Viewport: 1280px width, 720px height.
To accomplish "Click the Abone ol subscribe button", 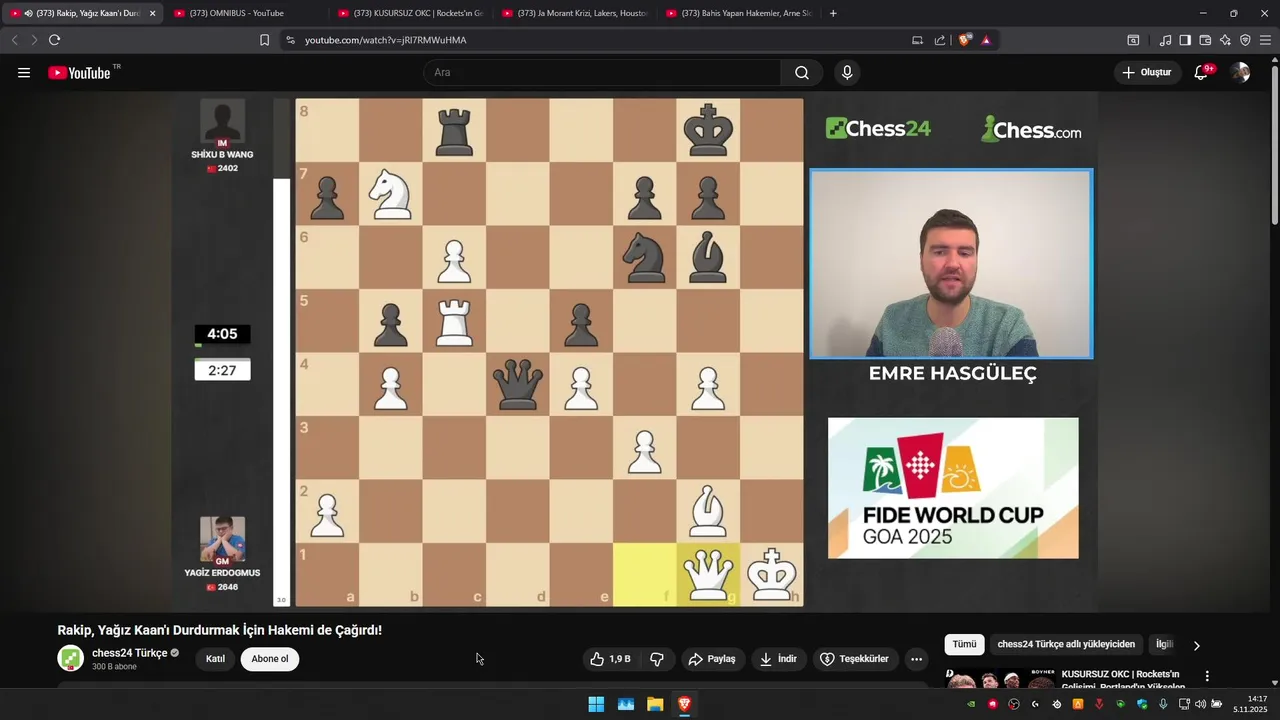I will coord(270,659).
